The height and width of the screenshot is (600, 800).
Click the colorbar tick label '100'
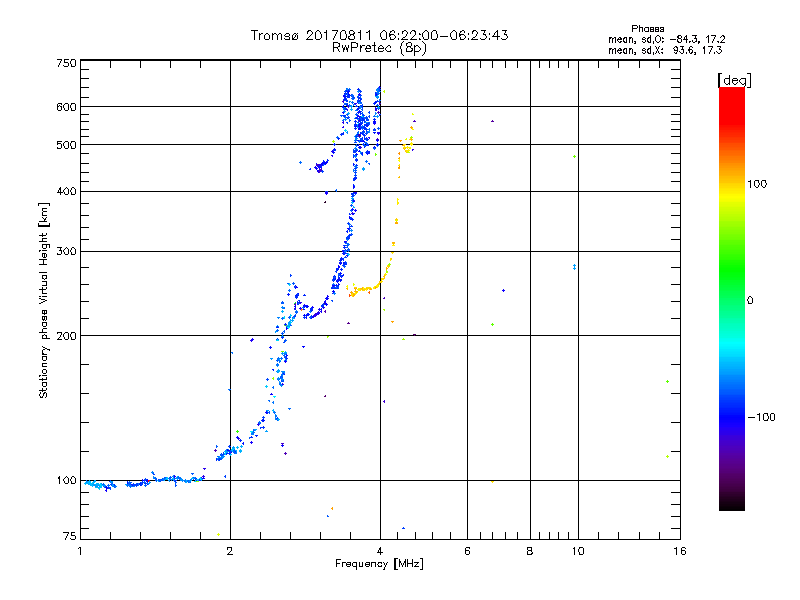[x=757, y=184]
